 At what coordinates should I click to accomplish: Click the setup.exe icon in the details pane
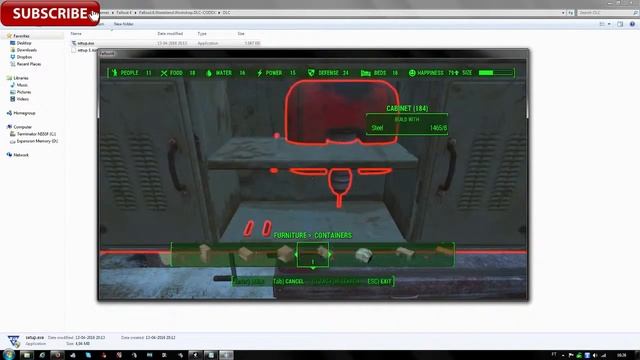click(x=14, y=341)
